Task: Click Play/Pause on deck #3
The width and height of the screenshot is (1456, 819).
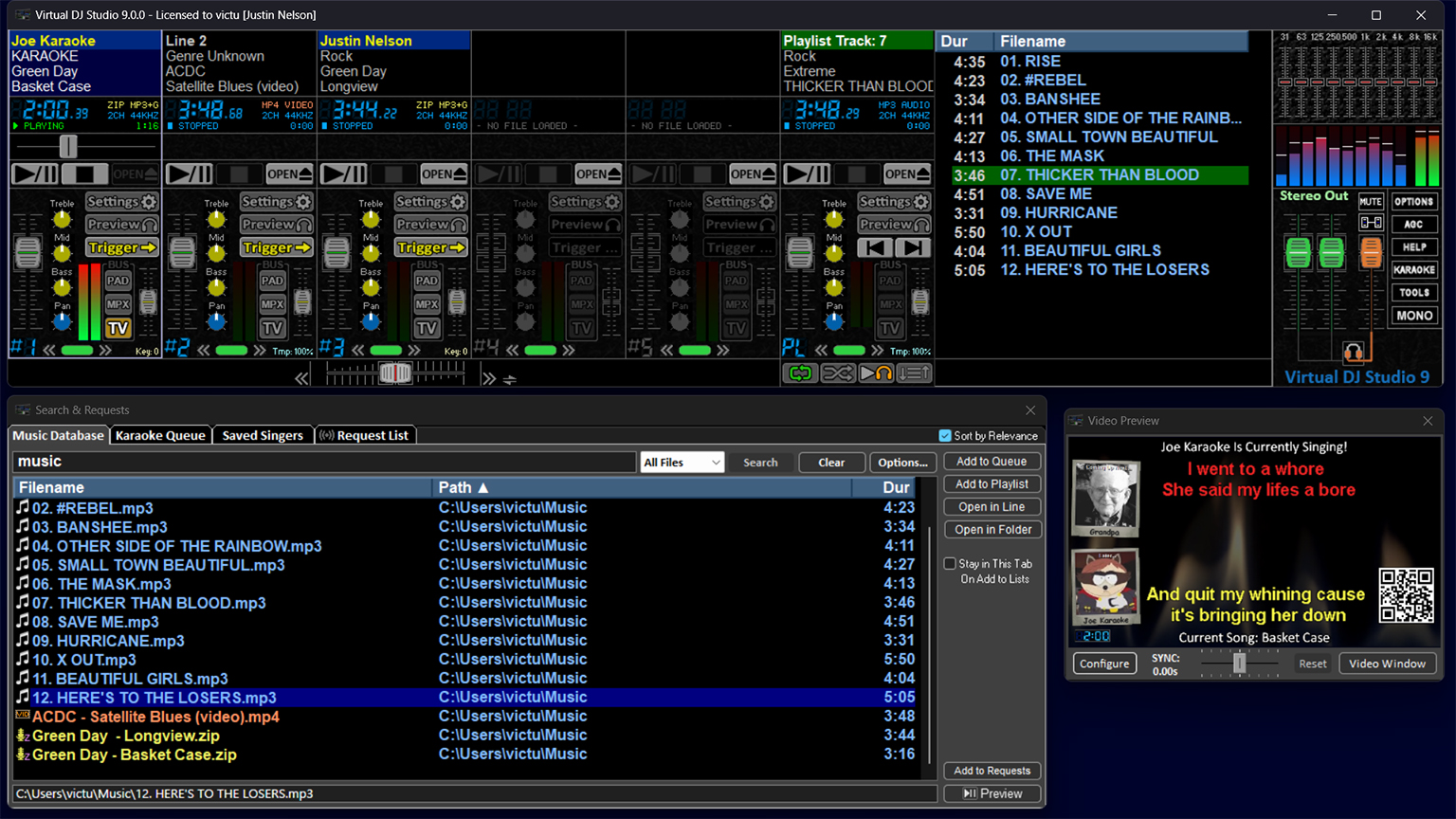Action: [x=344, y=174]
